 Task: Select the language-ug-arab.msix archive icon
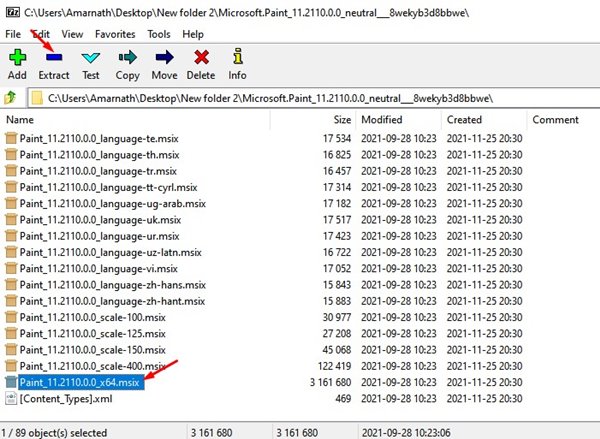pos(11,203)
